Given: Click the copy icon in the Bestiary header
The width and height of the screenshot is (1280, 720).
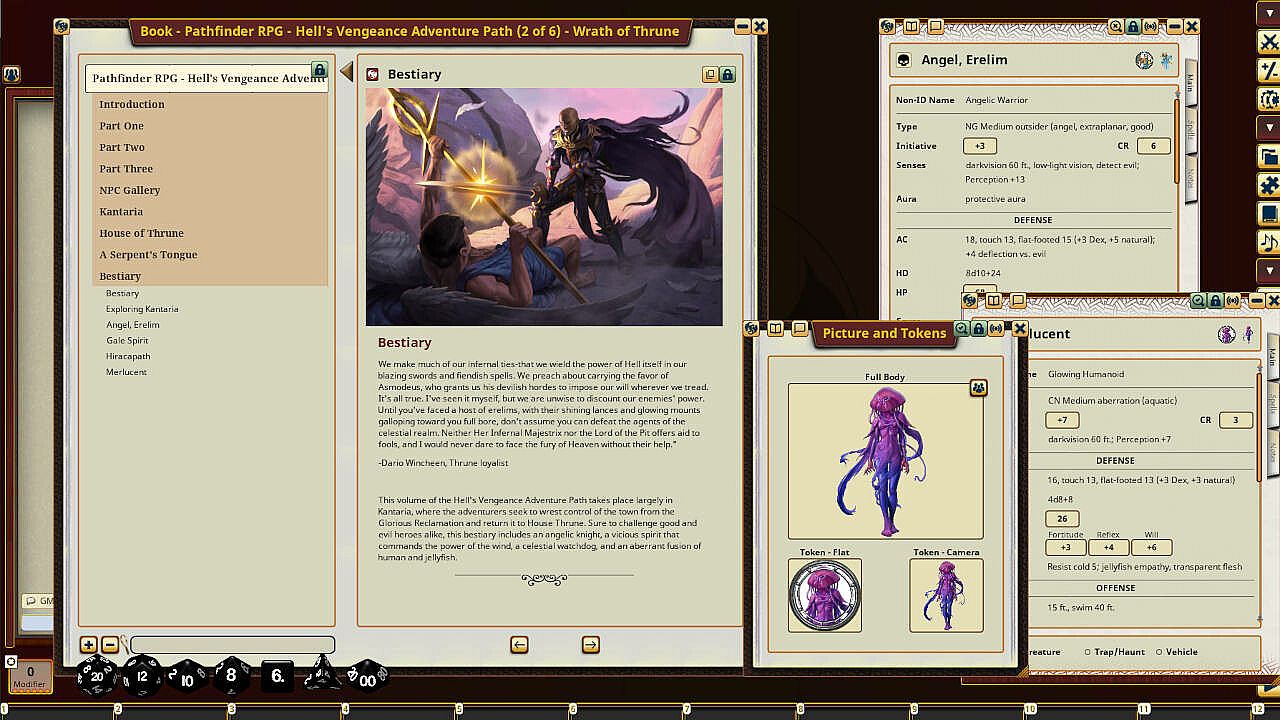Looking at the screenshot, I should click(710, 74).
